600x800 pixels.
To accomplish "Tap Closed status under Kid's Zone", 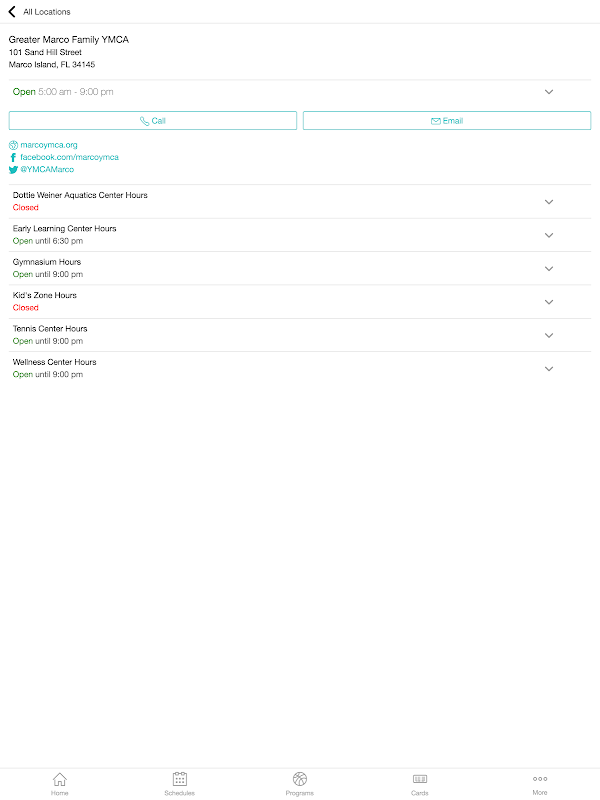I will coord(26,308).
